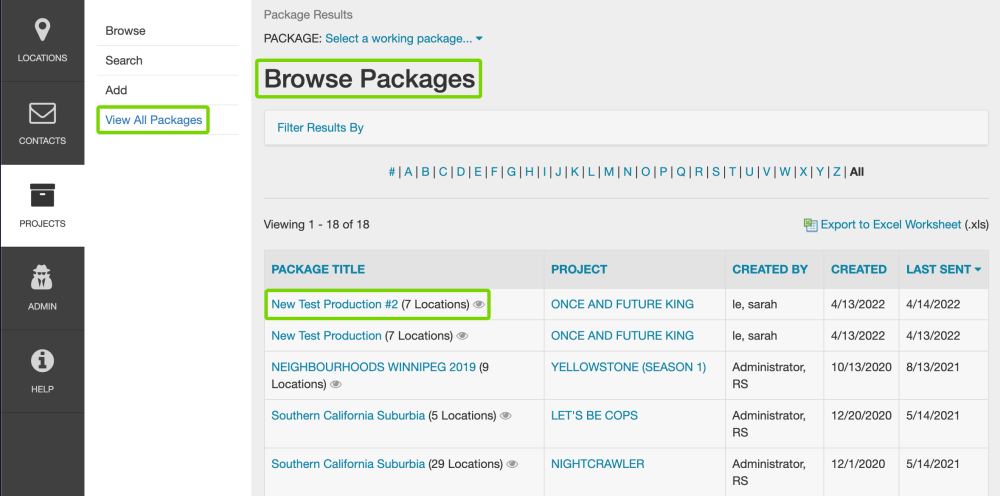Select the Projects archive box icon
1000x496 pixels.
coord(42,195)
